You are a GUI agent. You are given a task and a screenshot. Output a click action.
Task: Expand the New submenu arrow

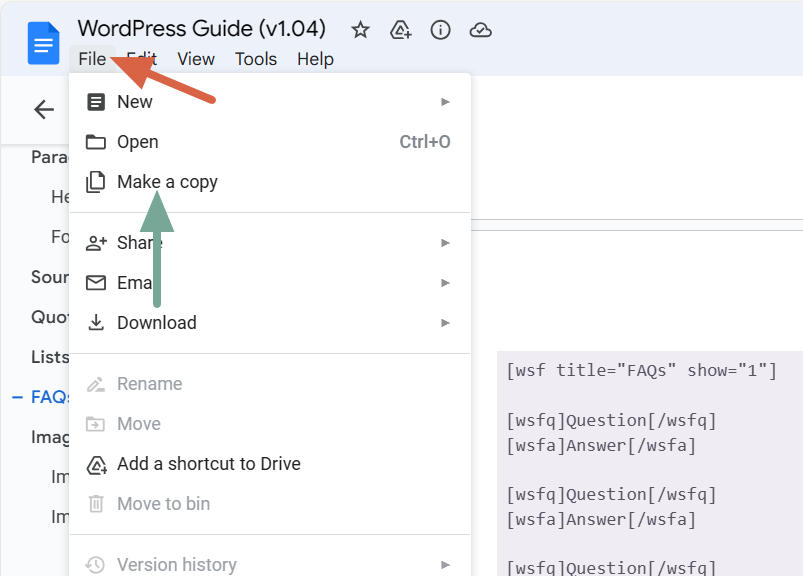[445, 102]
